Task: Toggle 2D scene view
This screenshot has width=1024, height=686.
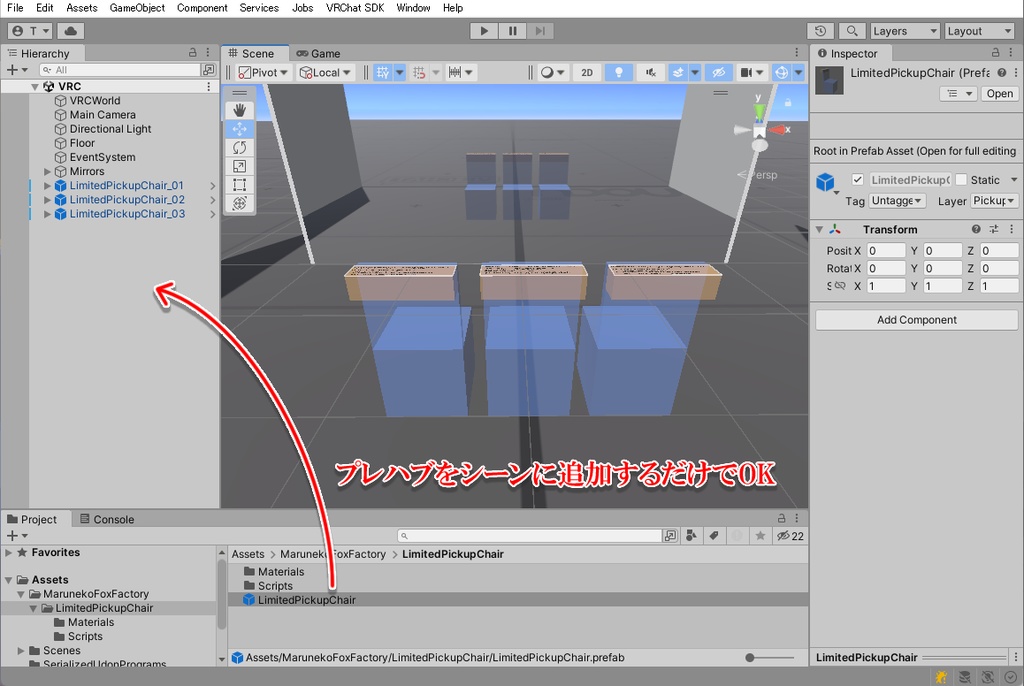Action: [x=586, y=73]
